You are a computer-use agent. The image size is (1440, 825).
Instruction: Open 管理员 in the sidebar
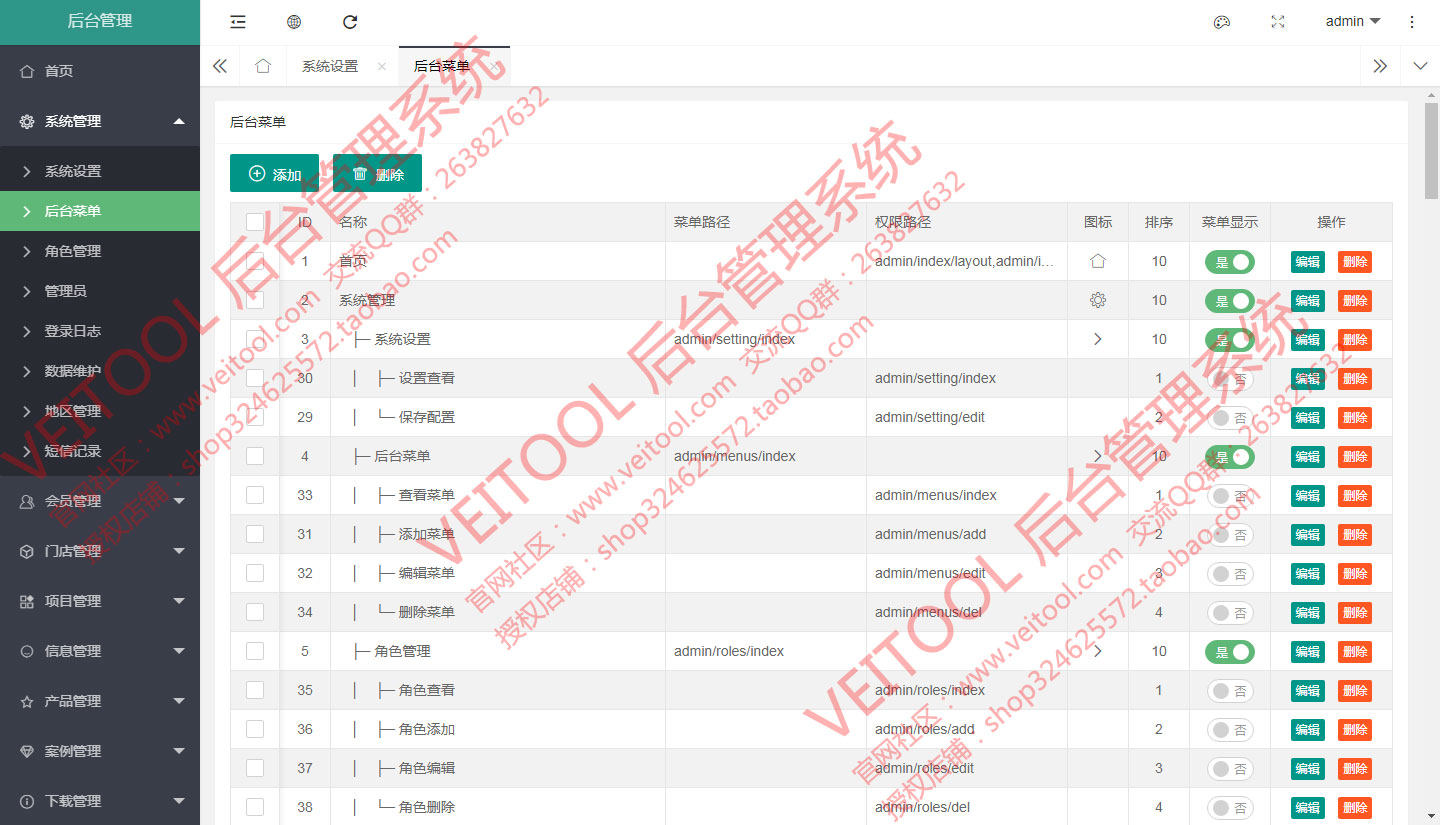click(x=100, y=291)
